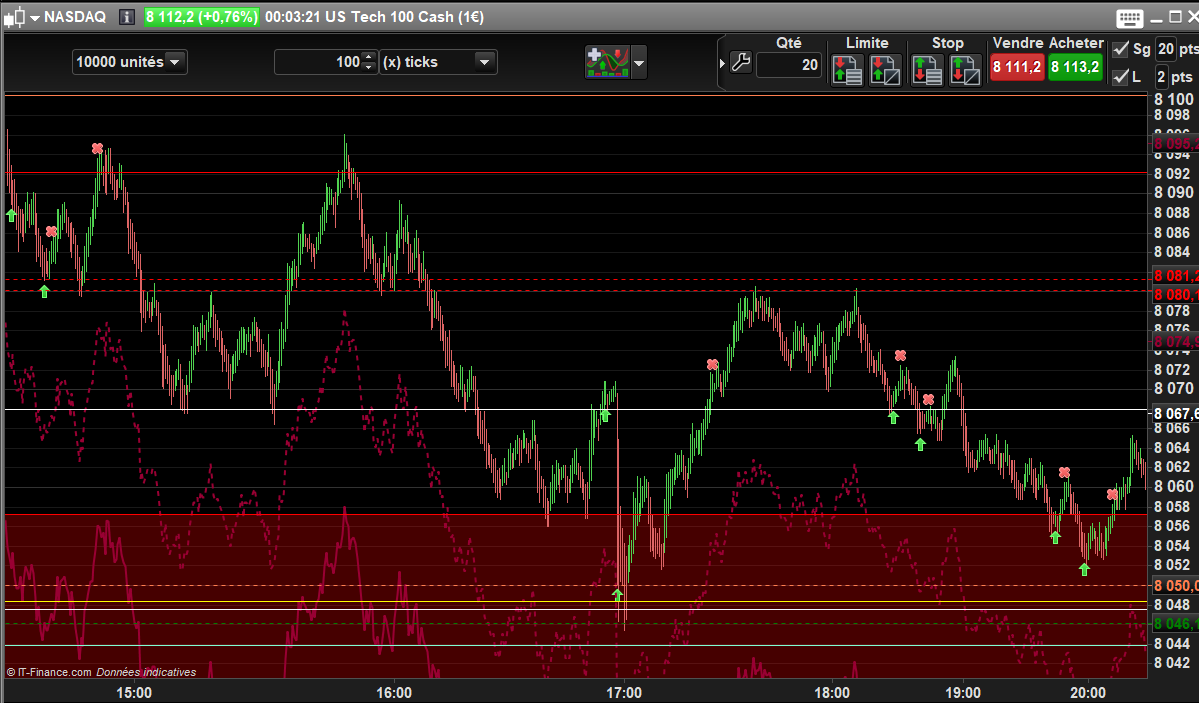
Task: Click the 8 050,0 orange price label
Action: pyautogui.click(x=1175, y=586)
